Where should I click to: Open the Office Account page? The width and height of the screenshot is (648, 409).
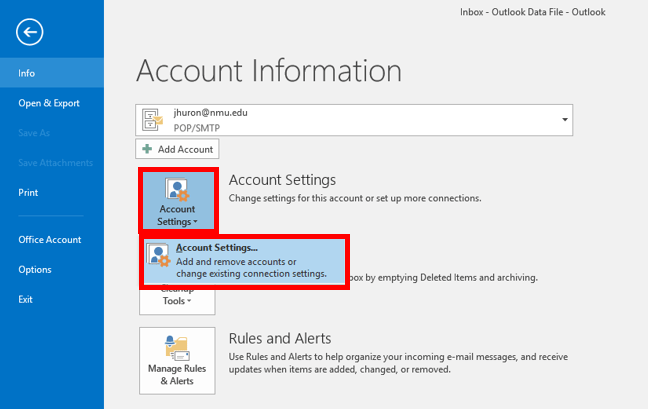point(52,240)
